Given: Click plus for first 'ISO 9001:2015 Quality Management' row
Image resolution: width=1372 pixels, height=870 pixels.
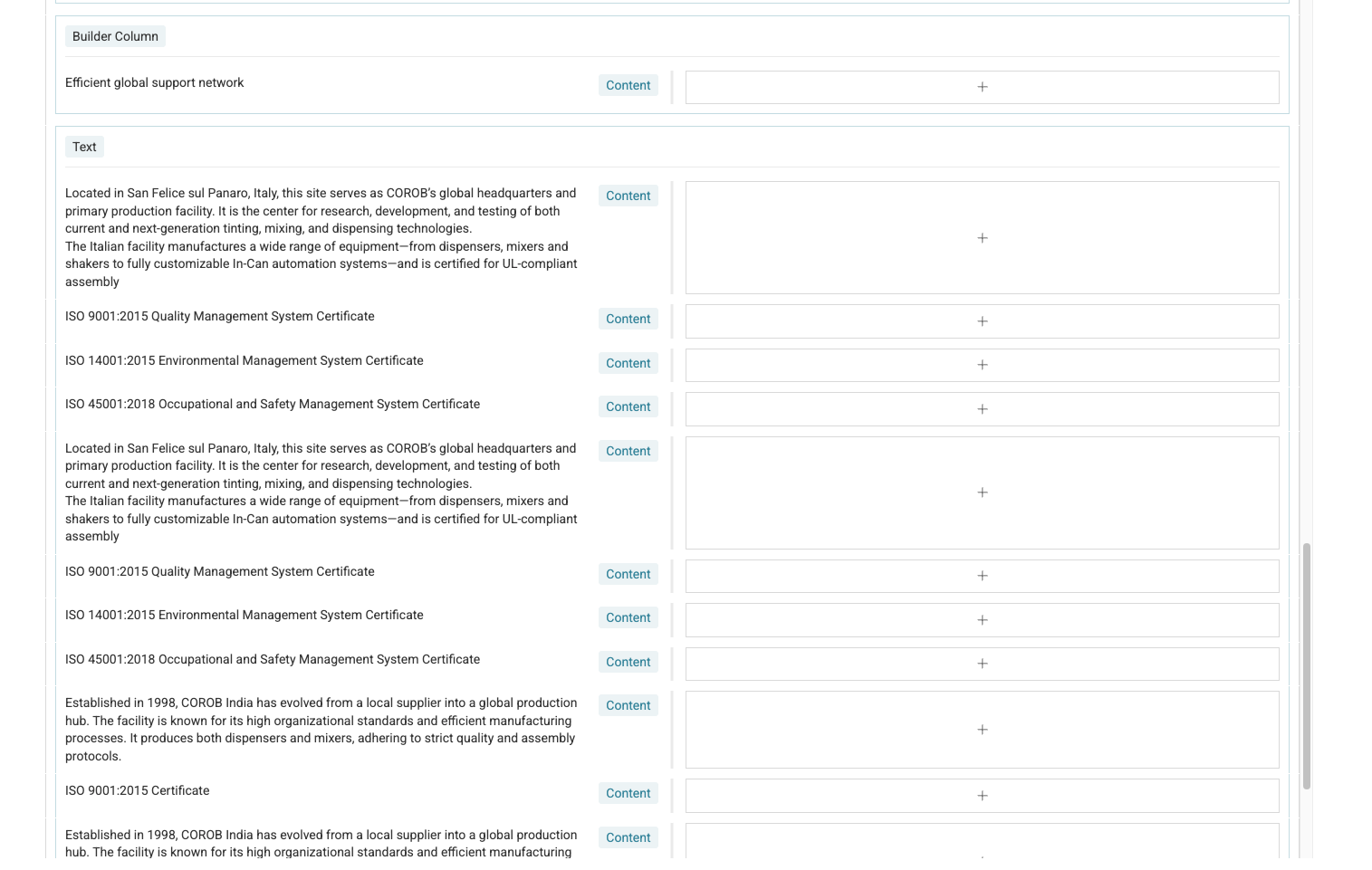Looking at the screenshot, I should [x=982, y=321].
